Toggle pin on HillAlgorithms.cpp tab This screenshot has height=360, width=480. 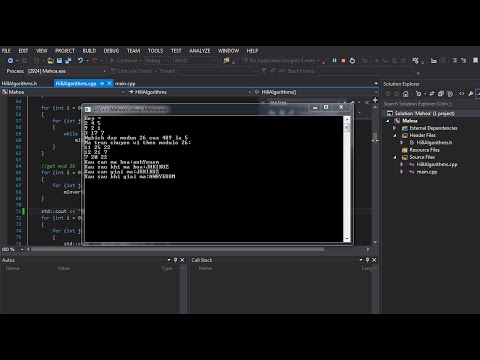[x=102, y=83]
